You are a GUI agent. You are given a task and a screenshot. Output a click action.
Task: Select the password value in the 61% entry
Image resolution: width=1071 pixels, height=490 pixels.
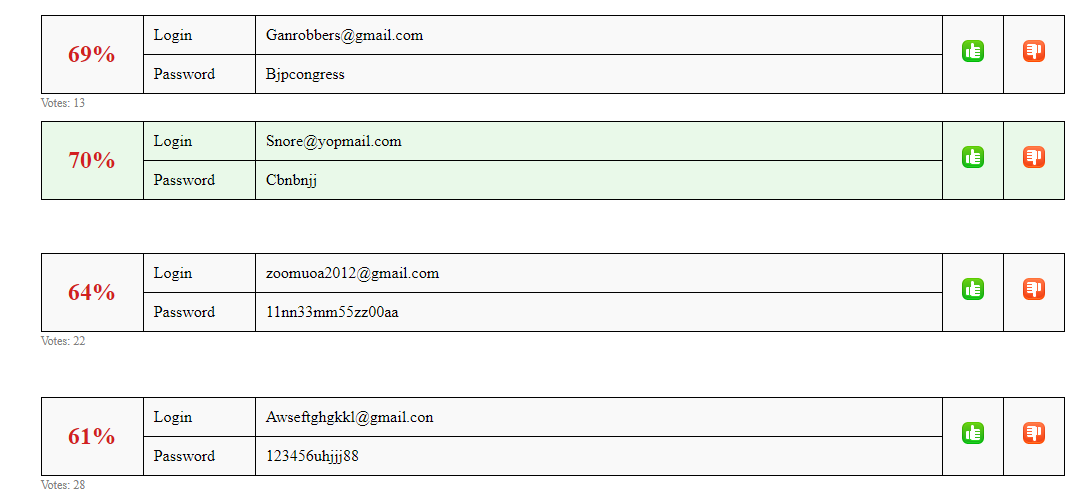(312, 456)
